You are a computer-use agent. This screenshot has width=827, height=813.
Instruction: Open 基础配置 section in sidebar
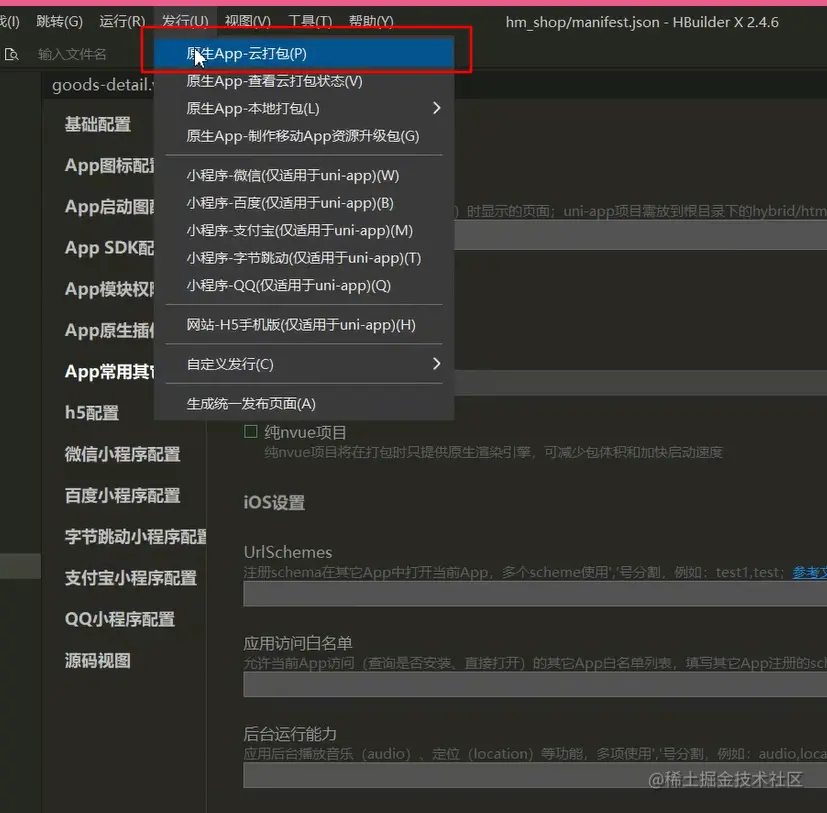[98, 125]
